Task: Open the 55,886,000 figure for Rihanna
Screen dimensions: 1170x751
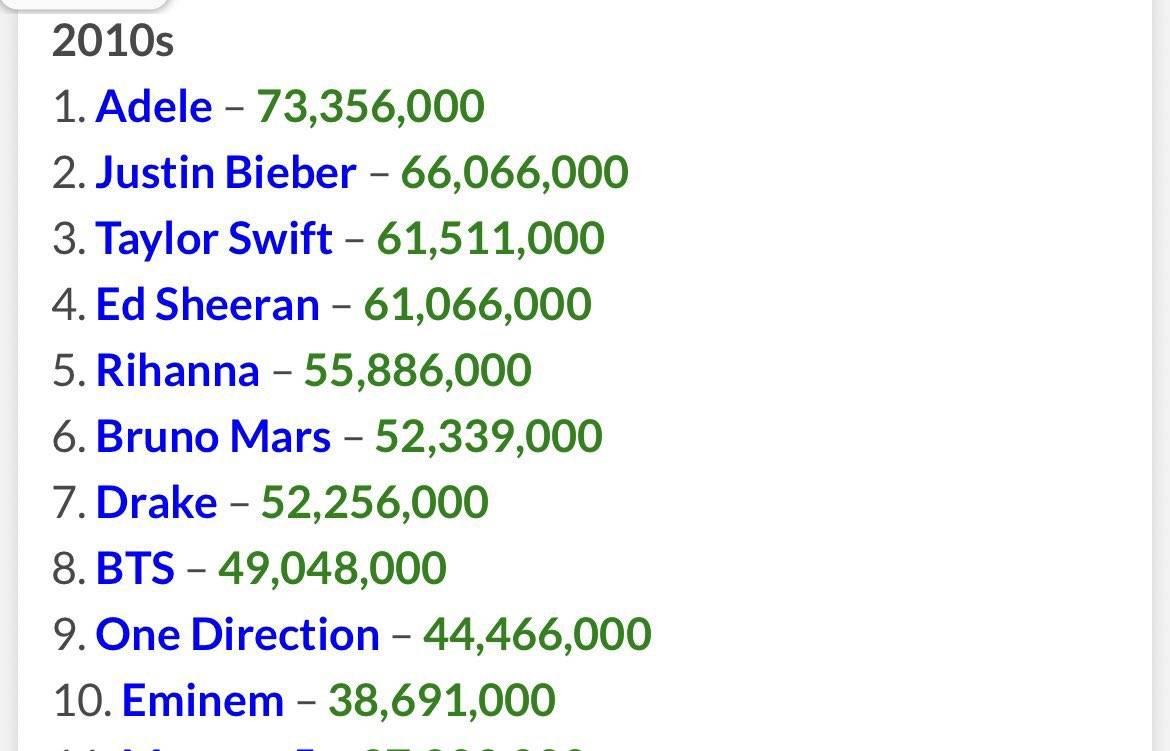Action: [418, 371]
